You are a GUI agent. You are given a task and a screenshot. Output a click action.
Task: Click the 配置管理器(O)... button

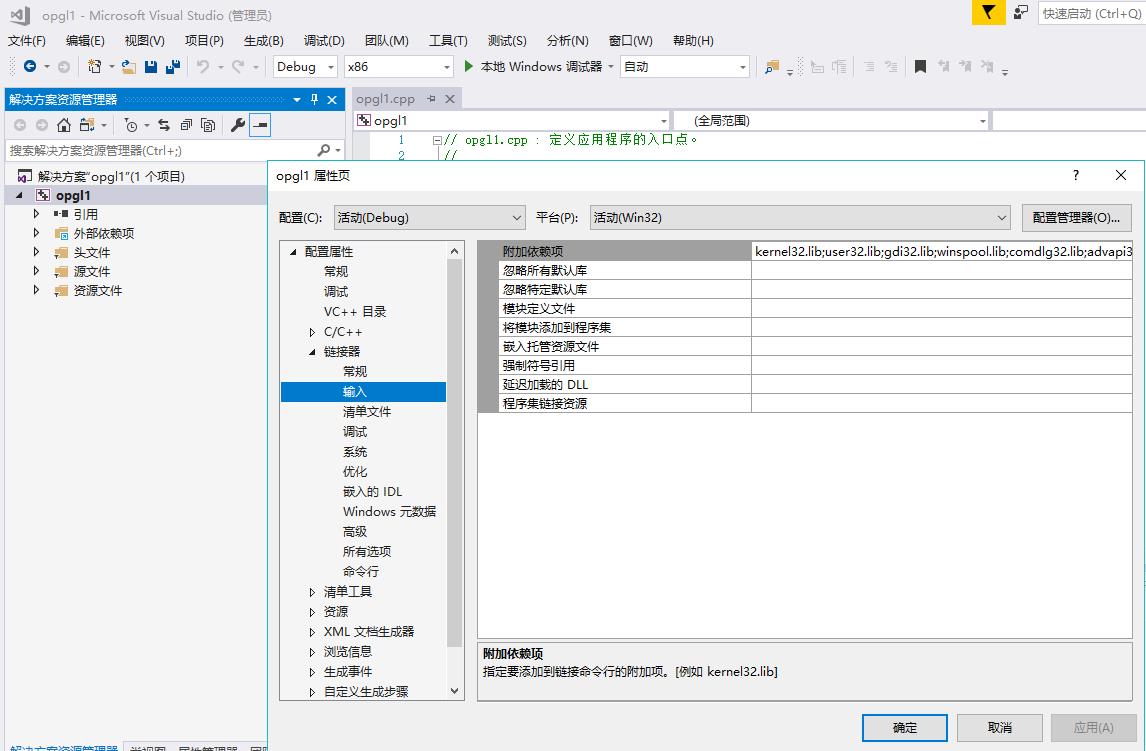click(x=1076, y=217)
